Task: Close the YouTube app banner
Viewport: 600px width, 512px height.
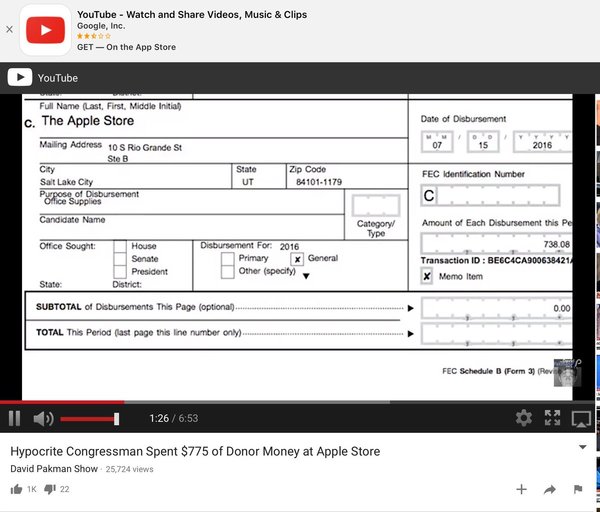Action: coord(10,29)
